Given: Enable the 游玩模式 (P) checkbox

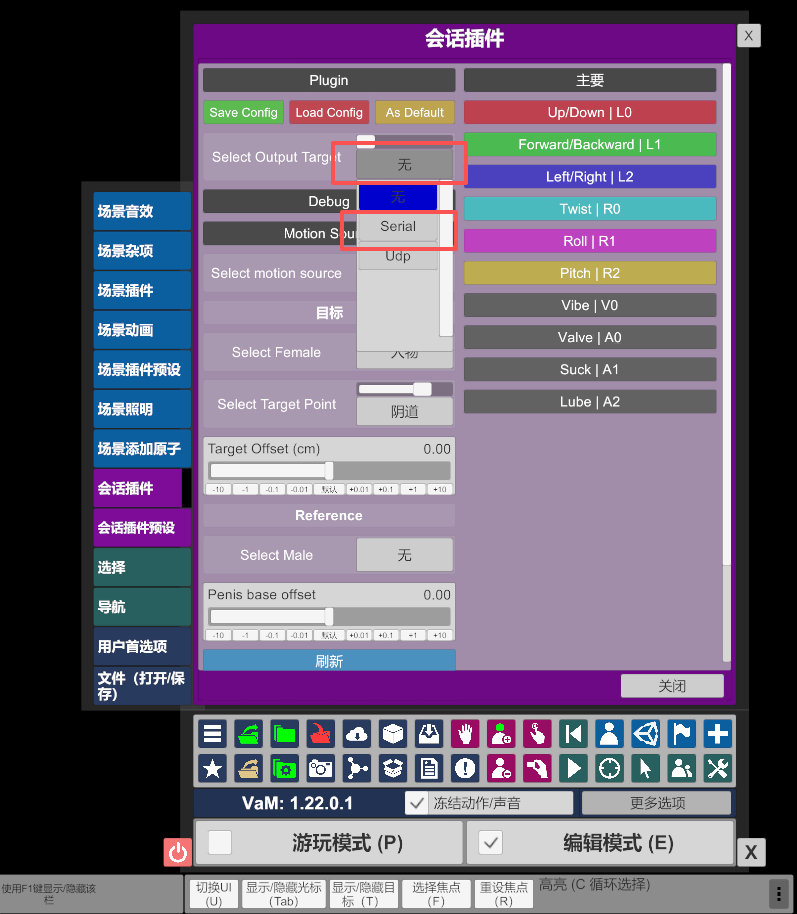Looking at the screenshot, I should tap(220, 842).
